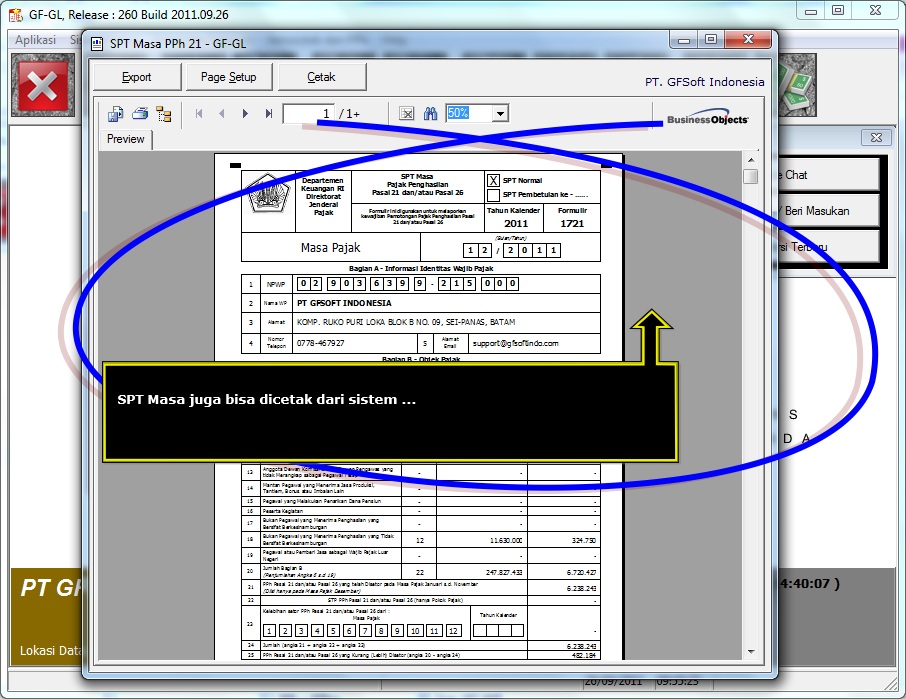Click PT. GFSoft Indonesia label at top right
This screenshot has width=906, height=699.
(x=704, y=82)
